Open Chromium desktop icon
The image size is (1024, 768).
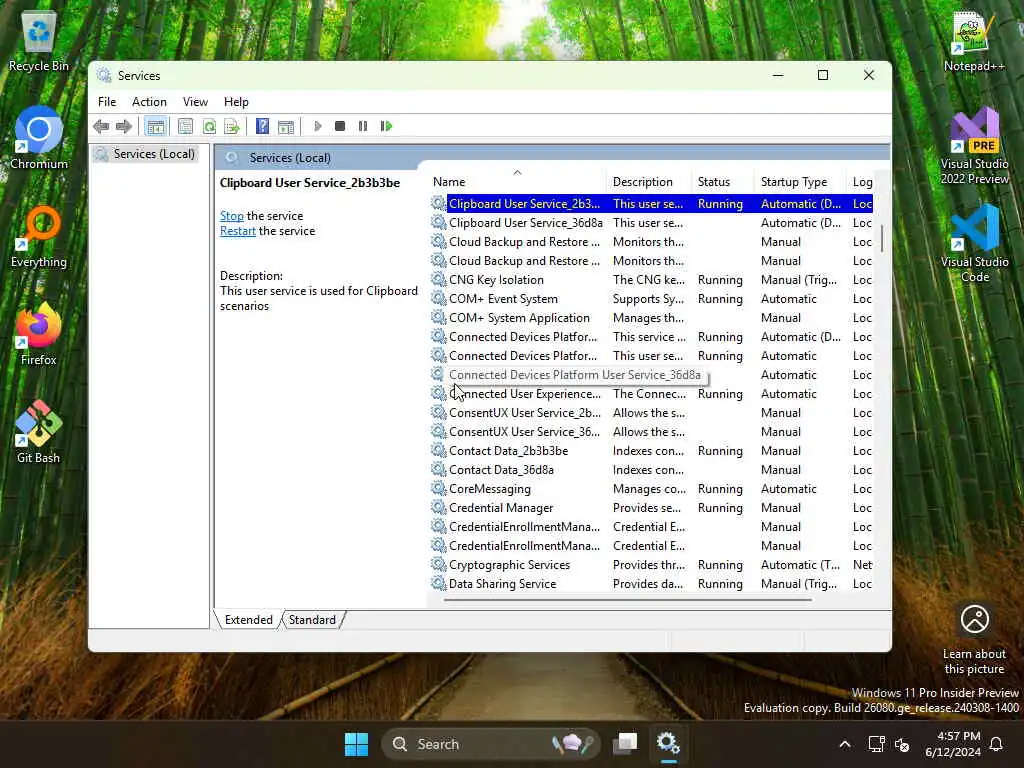(39, 138)
